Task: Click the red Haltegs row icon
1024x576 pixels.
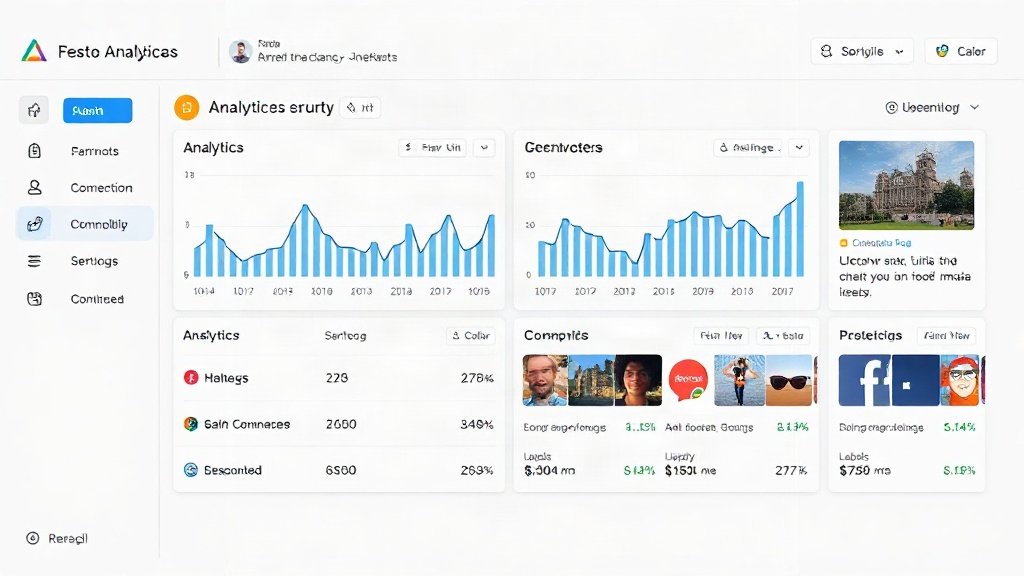Action: click(191, 377)
